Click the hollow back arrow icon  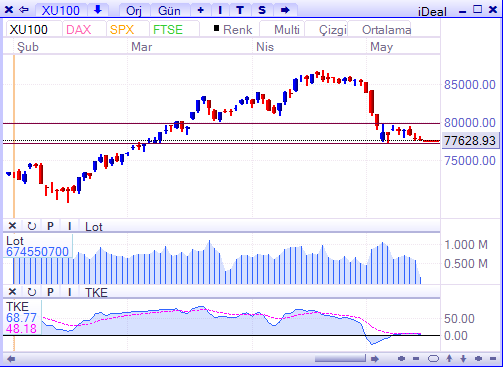click(24, 10)
